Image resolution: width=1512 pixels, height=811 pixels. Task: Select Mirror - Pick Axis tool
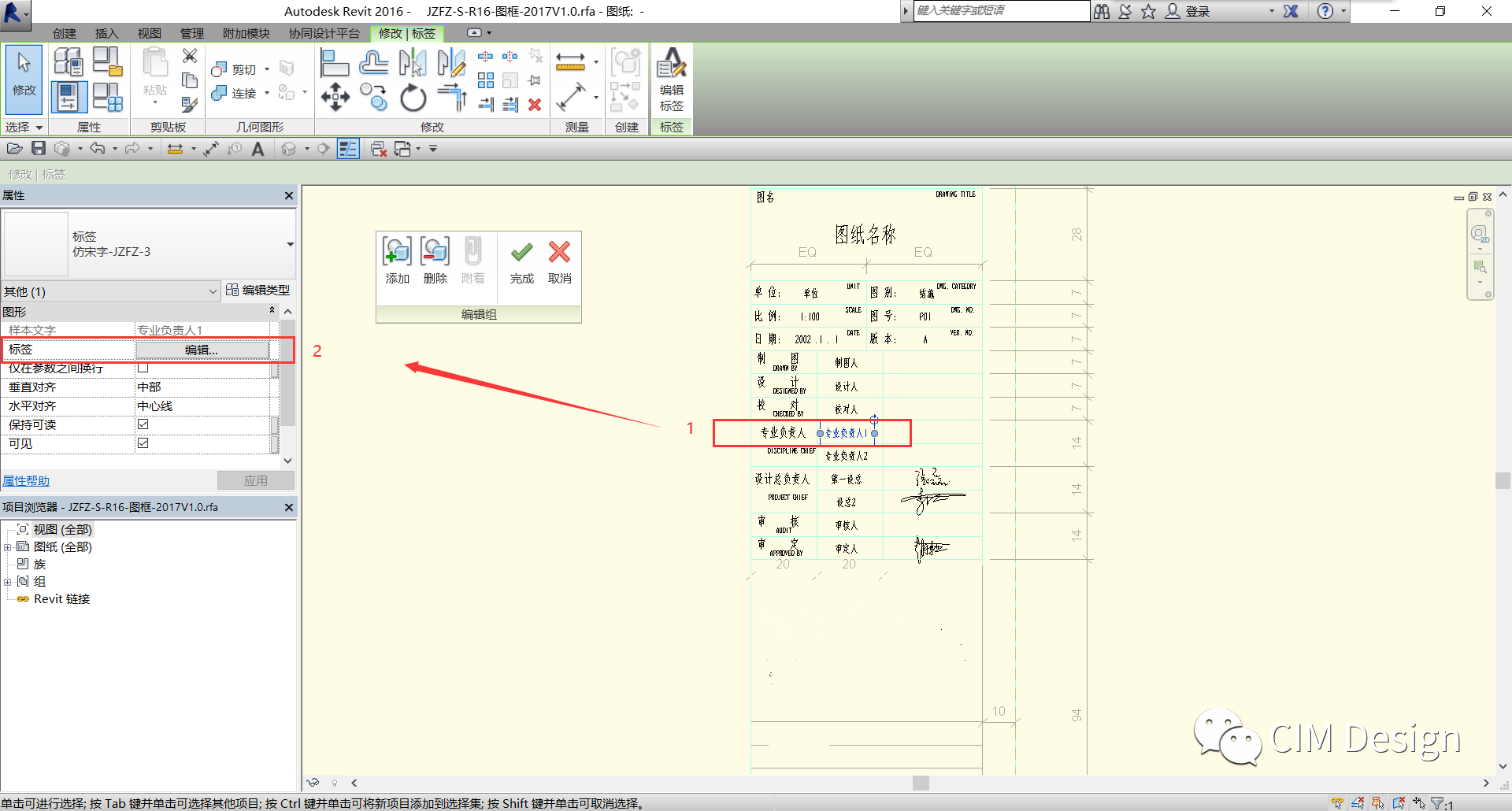pyautogui.click(x=413, y=62)
